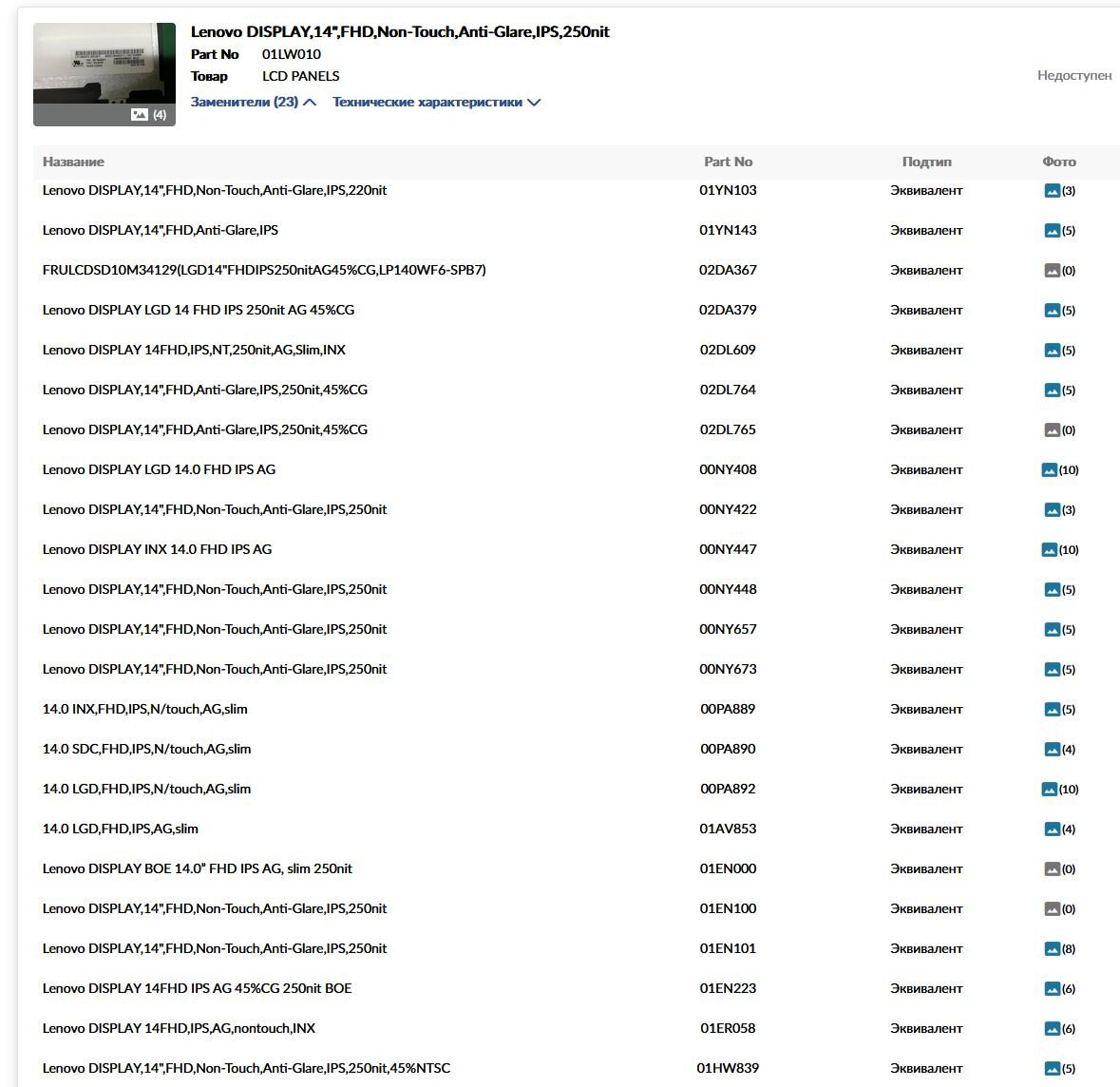Select part number 01HW839
Screen dimensions: 1120x1087
point(728,1068)
